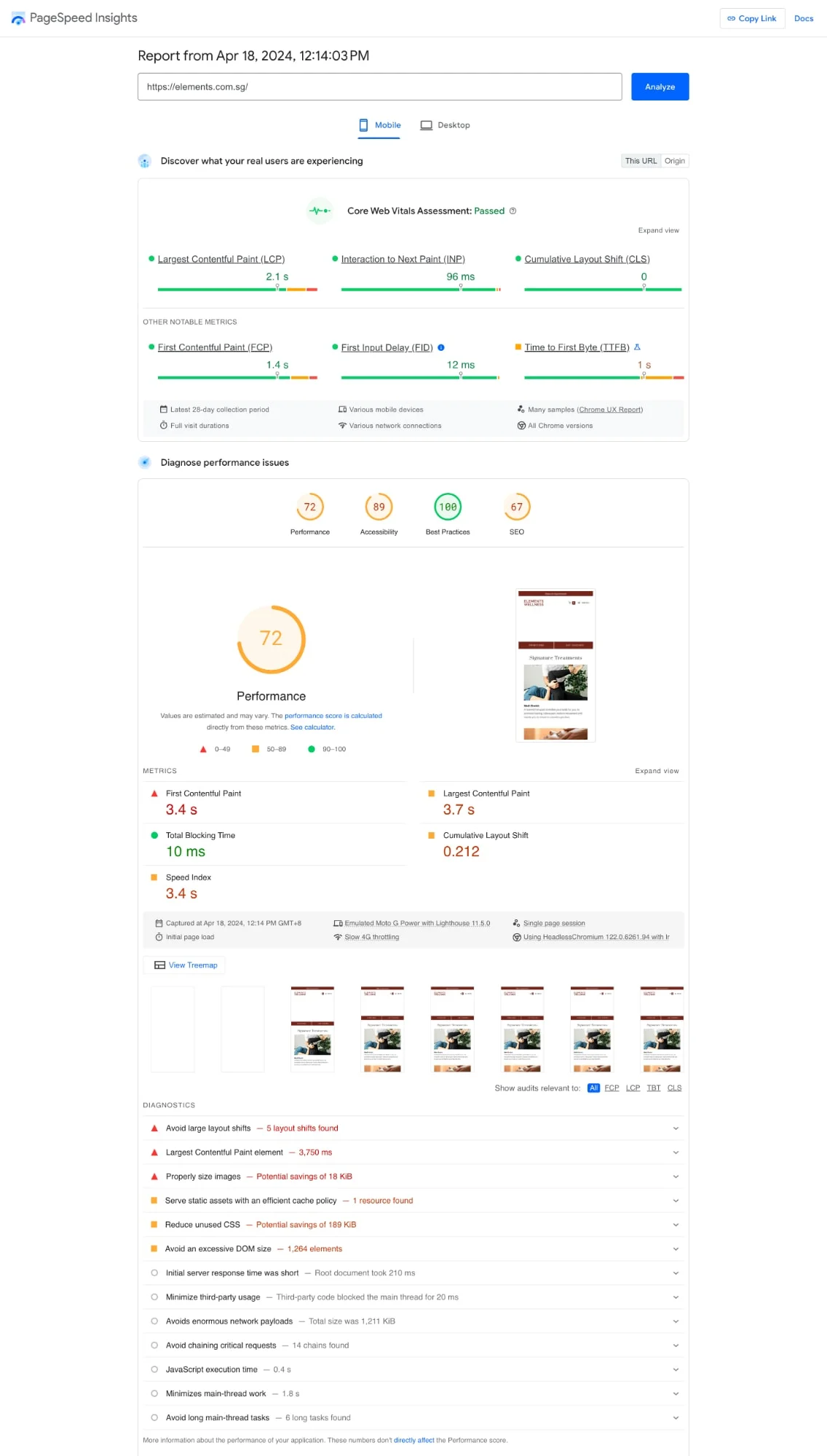Click the experimental flask icon next to TTFB

tap(637, 347)
